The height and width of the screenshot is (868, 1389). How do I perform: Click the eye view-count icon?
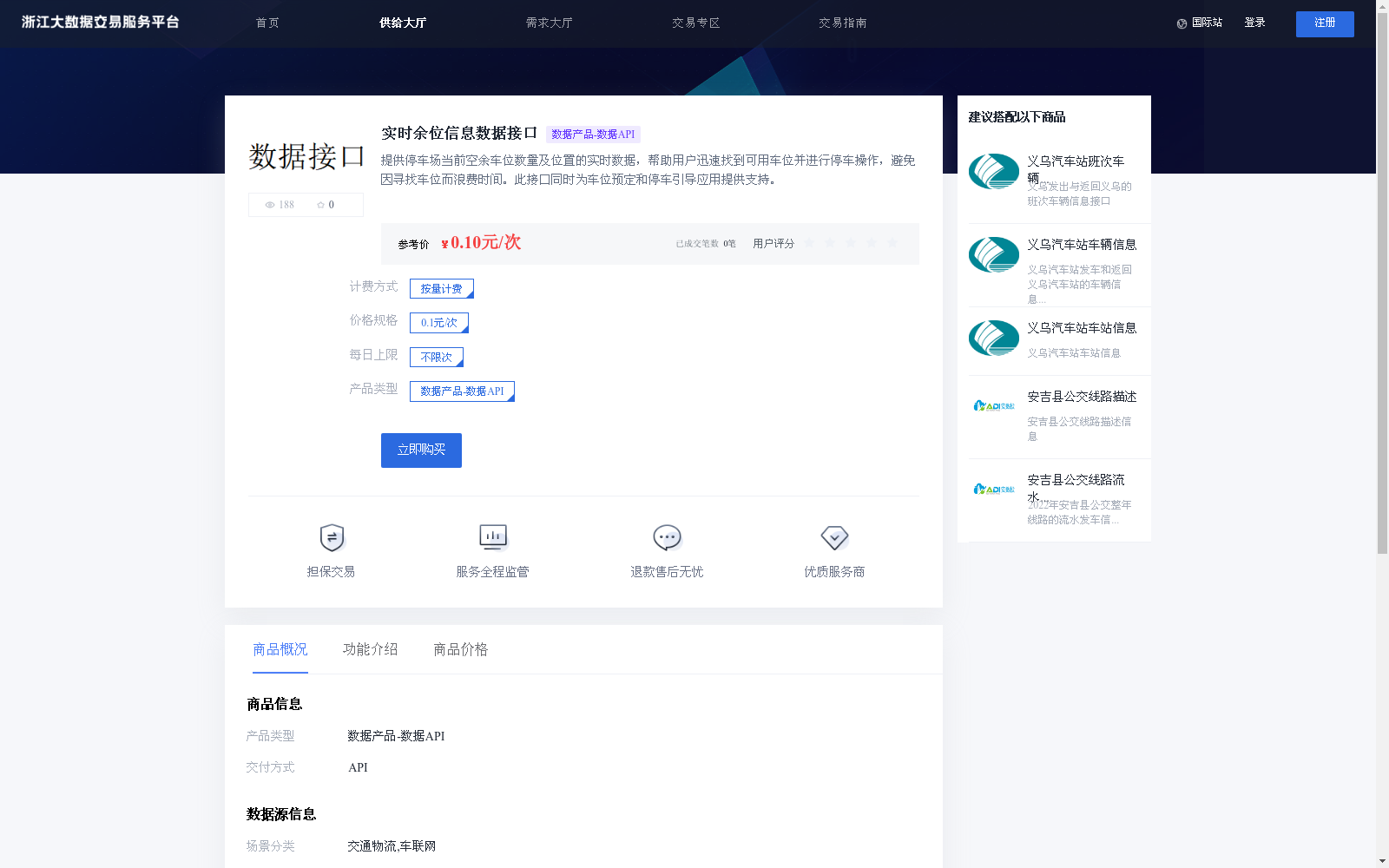click(270, 205)
